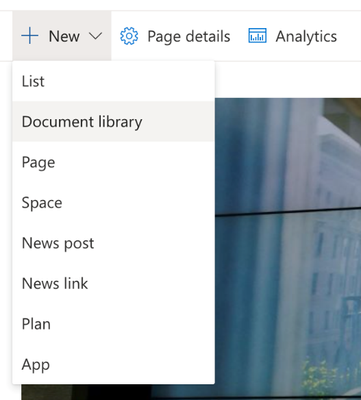
Task: Pick Space in the New menu
Action: (113, 203)
